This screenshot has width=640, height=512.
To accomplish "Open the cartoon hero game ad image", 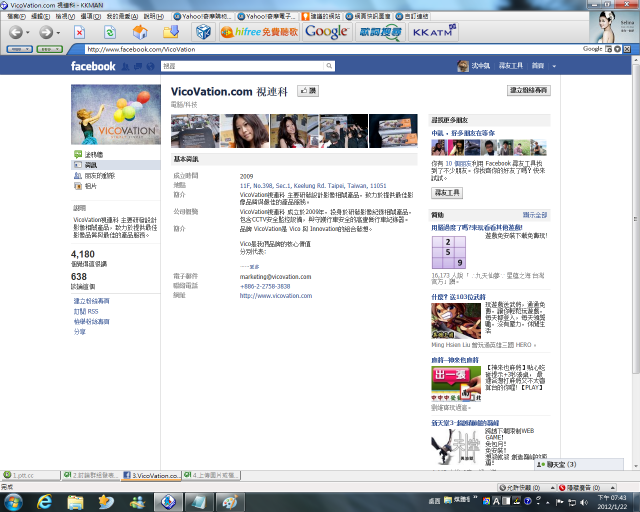I will click(x=456, y=321).
